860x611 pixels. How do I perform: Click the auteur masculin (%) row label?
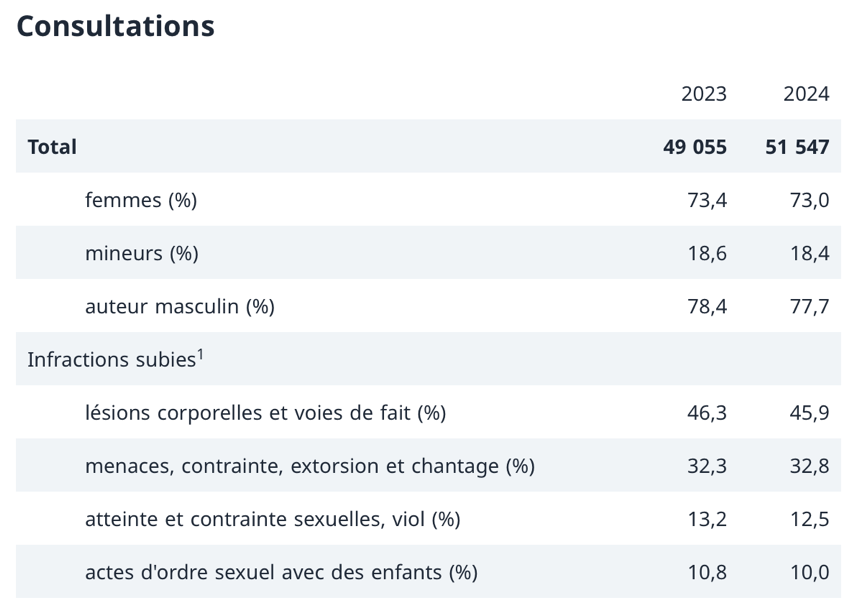coord(180,306)
